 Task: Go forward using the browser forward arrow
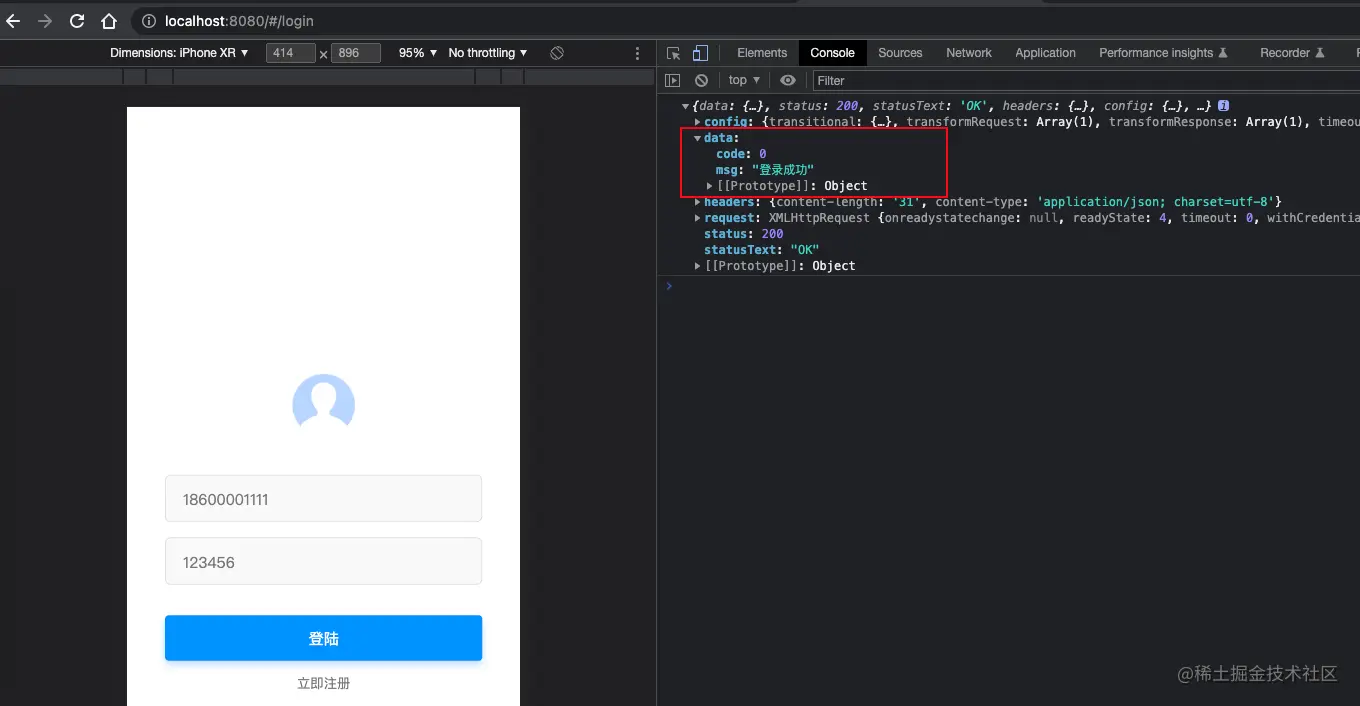click(x=45, y=20)
